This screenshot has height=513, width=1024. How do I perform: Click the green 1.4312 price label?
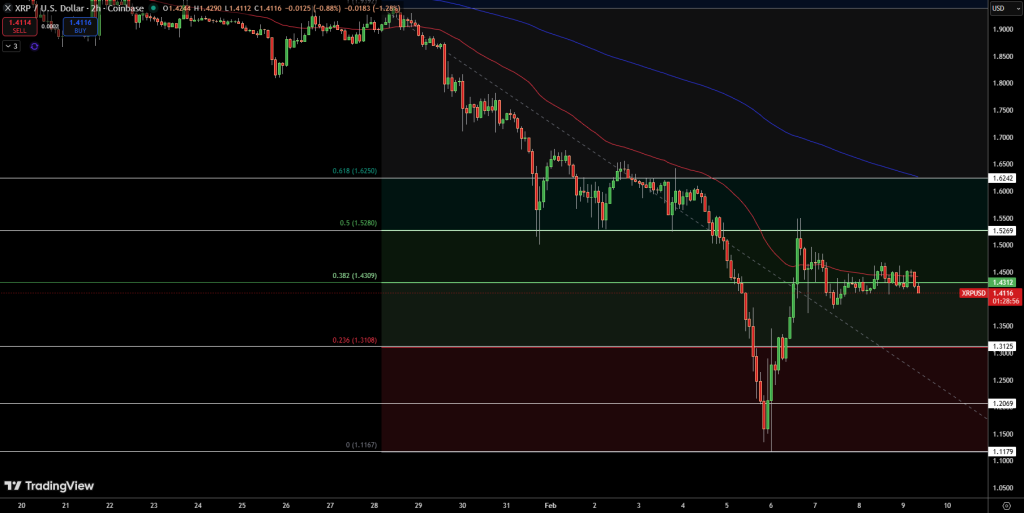(1002, 283)
